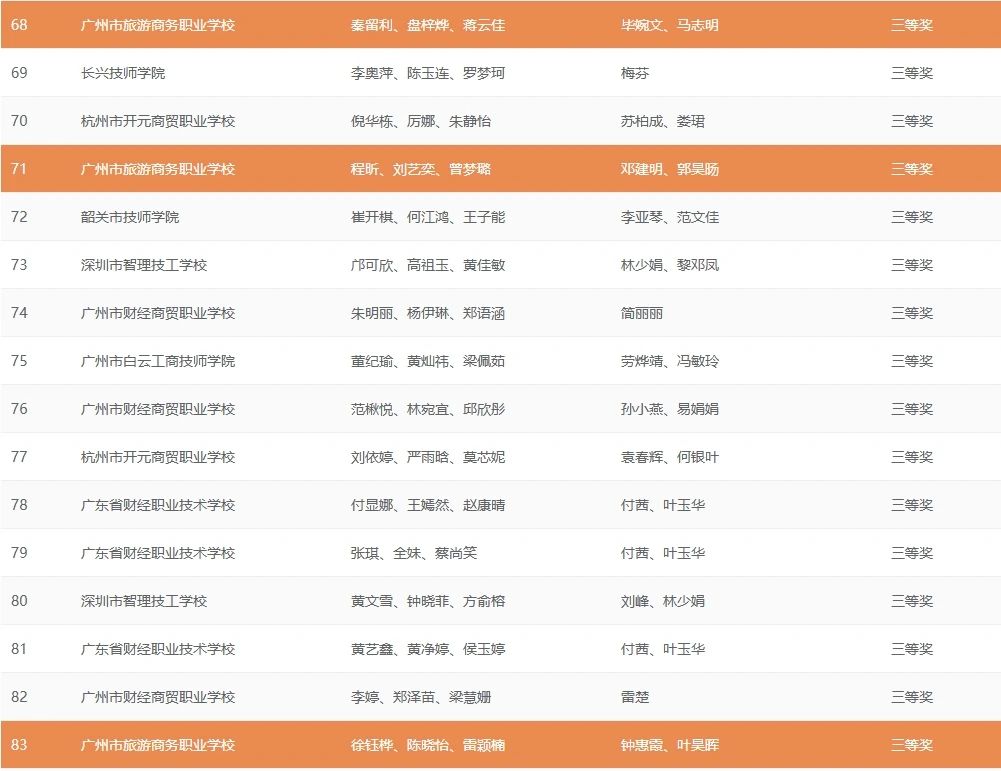Click 三等奖 in row 71
The width and height of the screenshot is (1001, 771).
[912, 168]
